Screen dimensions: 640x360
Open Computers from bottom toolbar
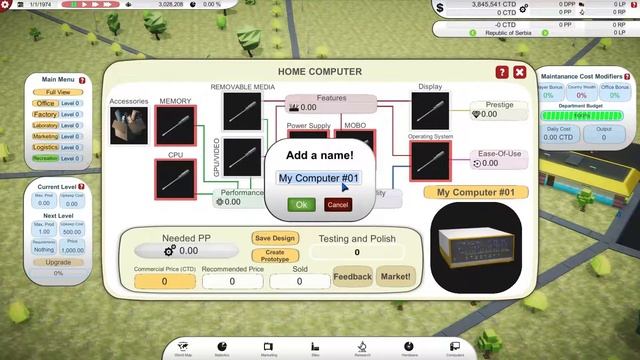click(x=455, y=349)
